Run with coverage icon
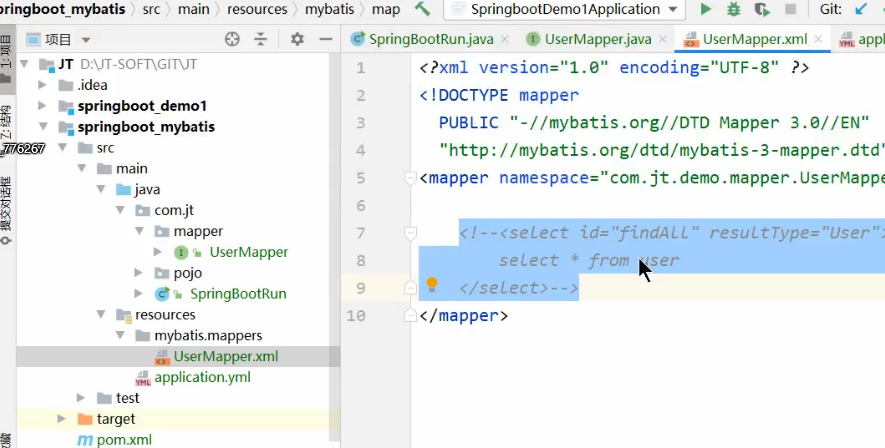The height and width of the screenshot is (448, 885). tap(762, 9)
